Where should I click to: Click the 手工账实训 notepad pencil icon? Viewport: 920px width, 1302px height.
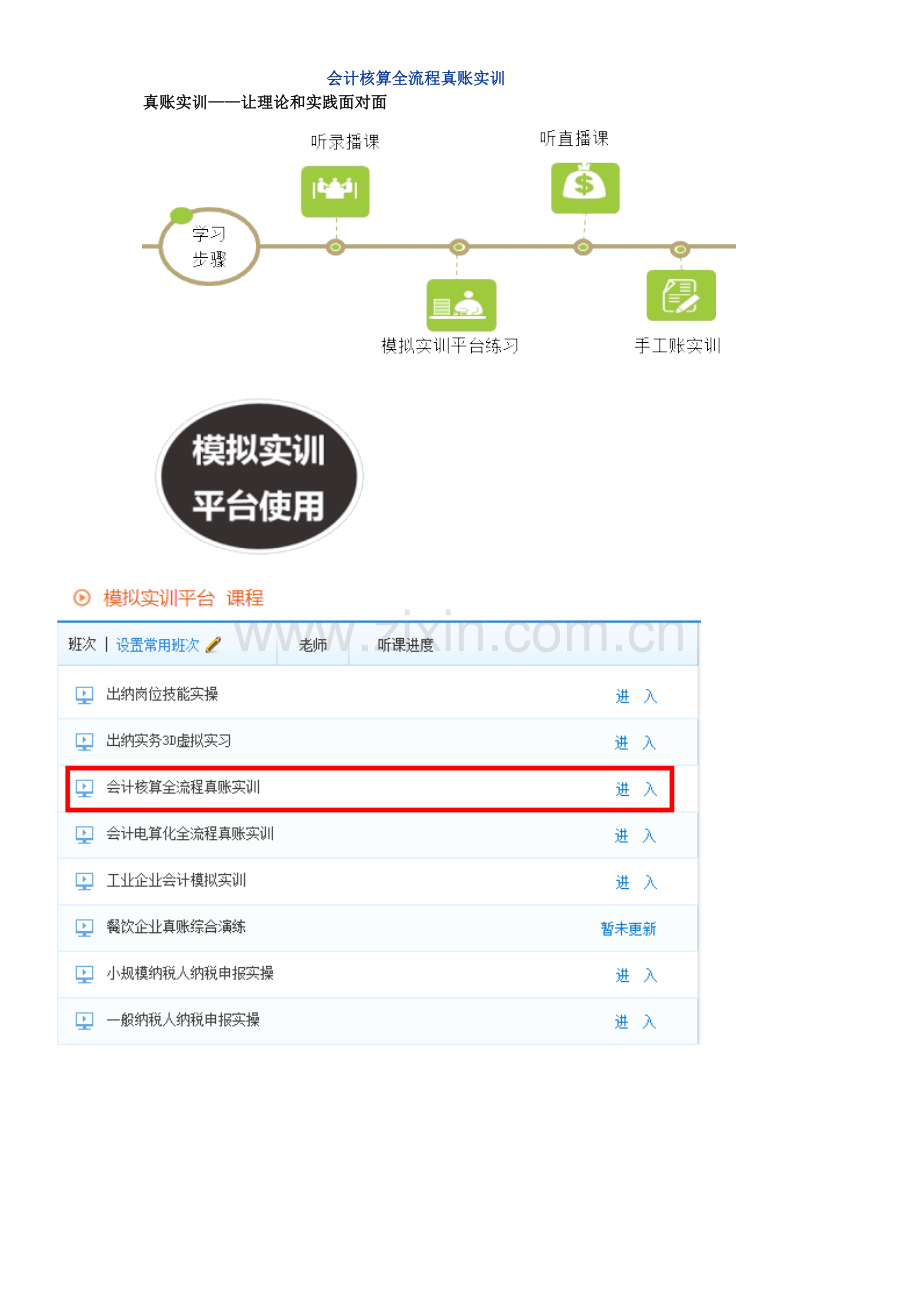click(681, 295)
